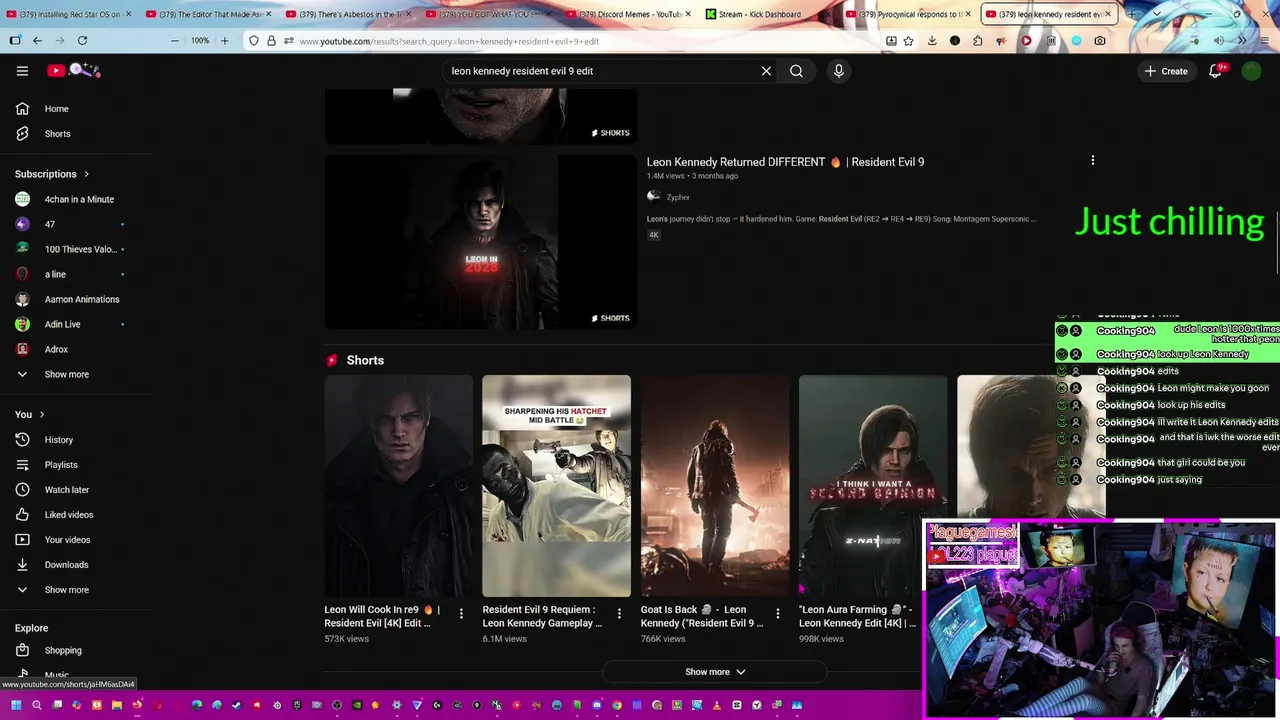Viewport: 1280px width, 720px height.
Task: Go back with the browser back arrow
Action: pos(37,40)
